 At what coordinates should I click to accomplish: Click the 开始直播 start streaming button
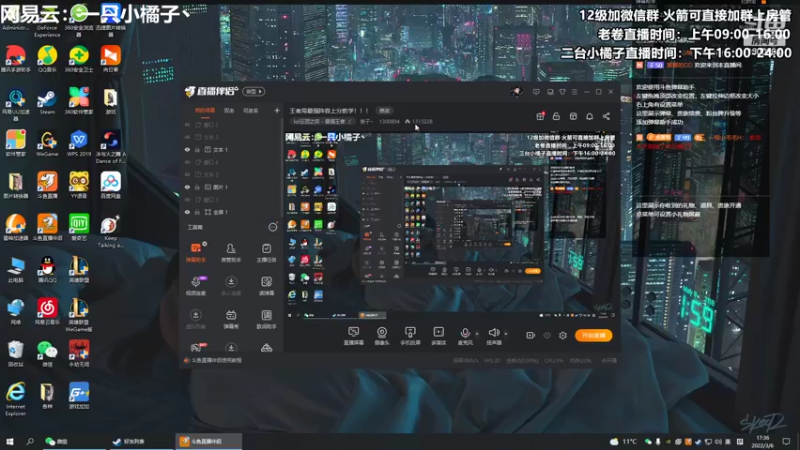(593, 335)
